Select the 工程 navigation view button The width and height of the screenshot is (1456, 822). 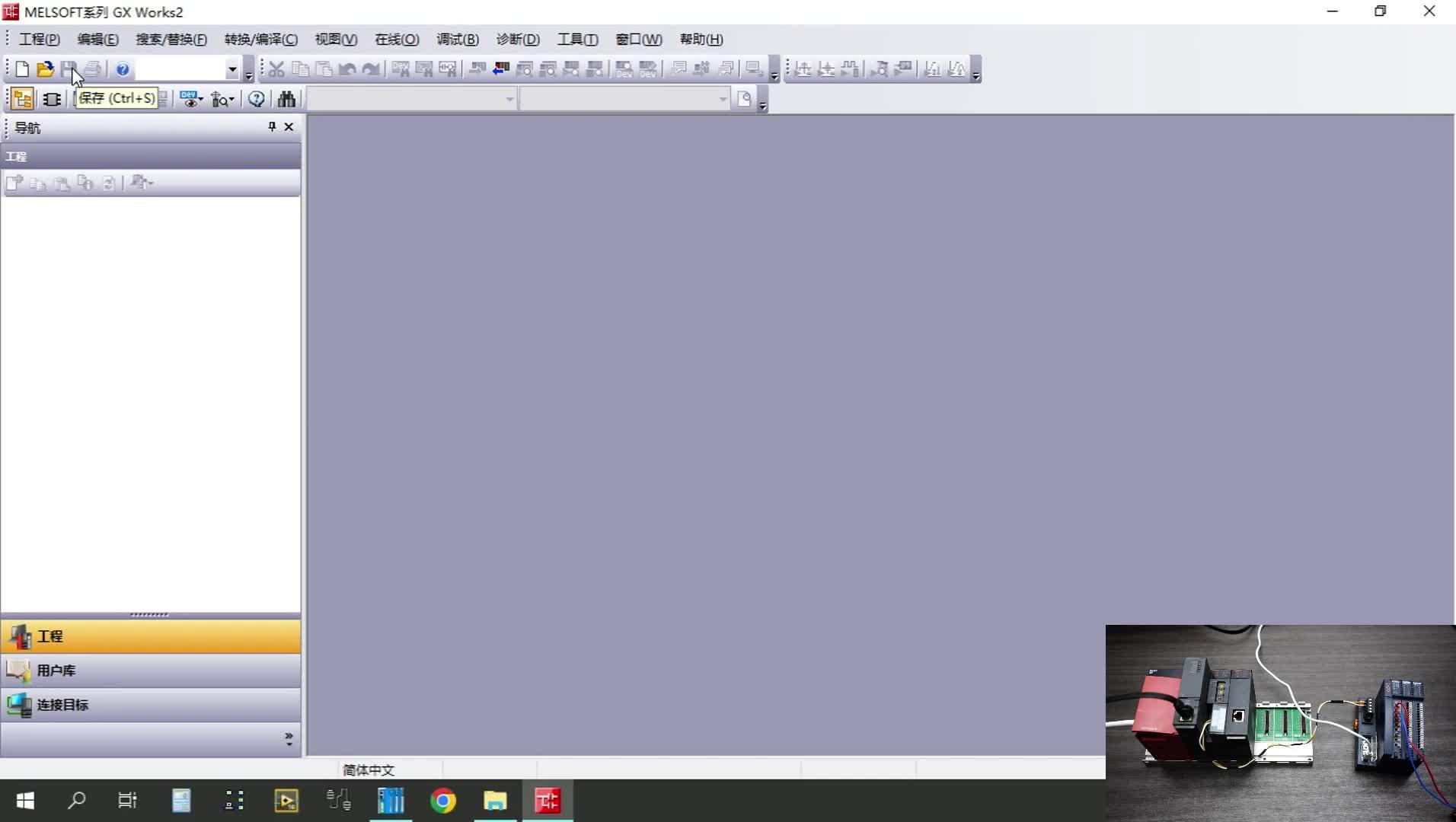151,636
